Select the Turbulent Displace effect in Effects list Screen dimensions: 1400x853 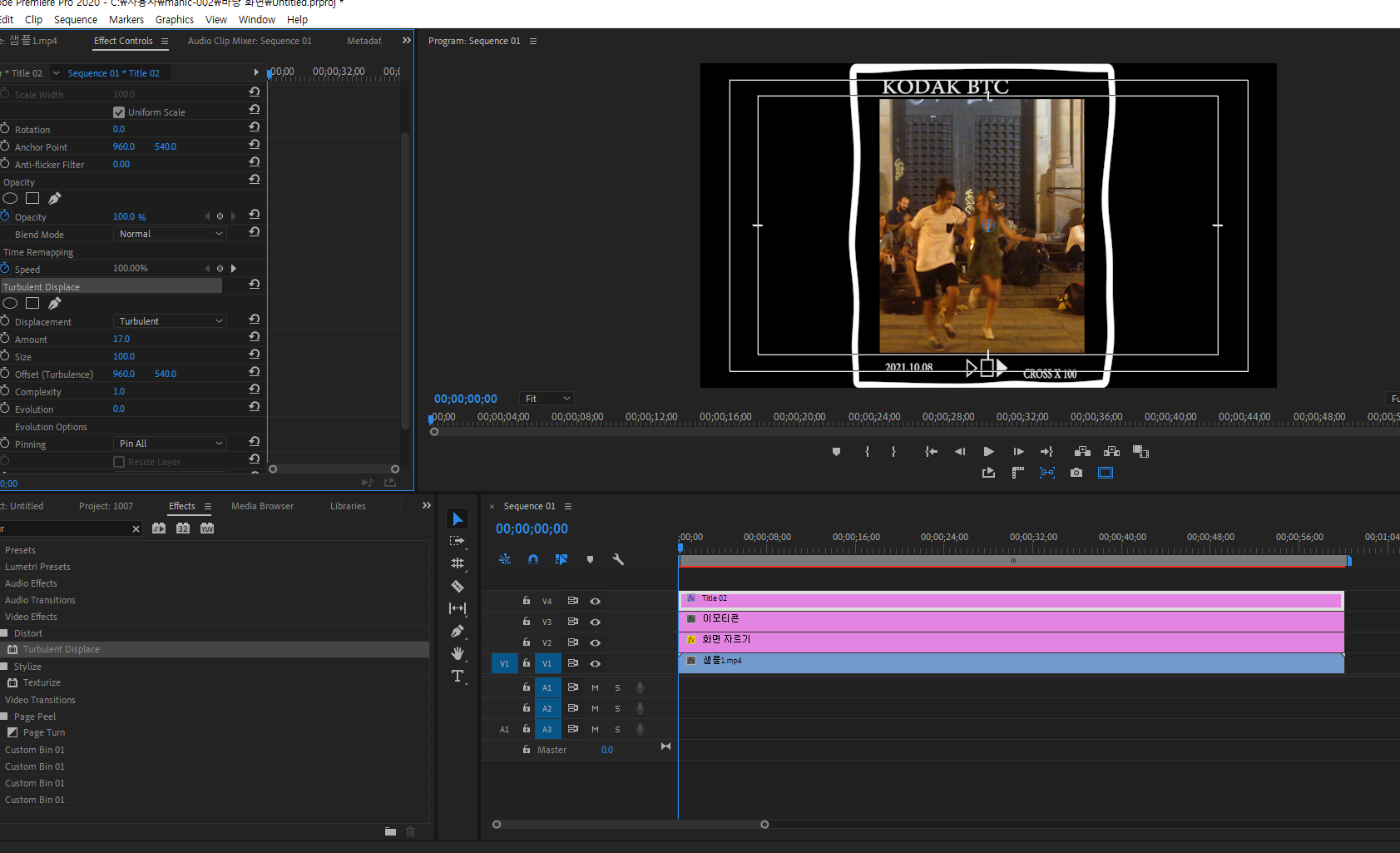[61, 649]
